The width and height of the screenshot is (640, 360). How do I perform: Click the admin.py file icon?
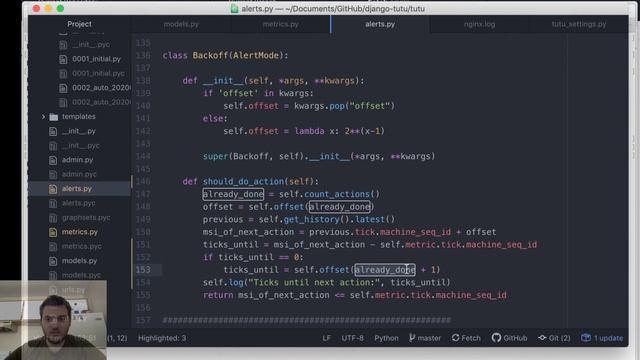[53, 160]
